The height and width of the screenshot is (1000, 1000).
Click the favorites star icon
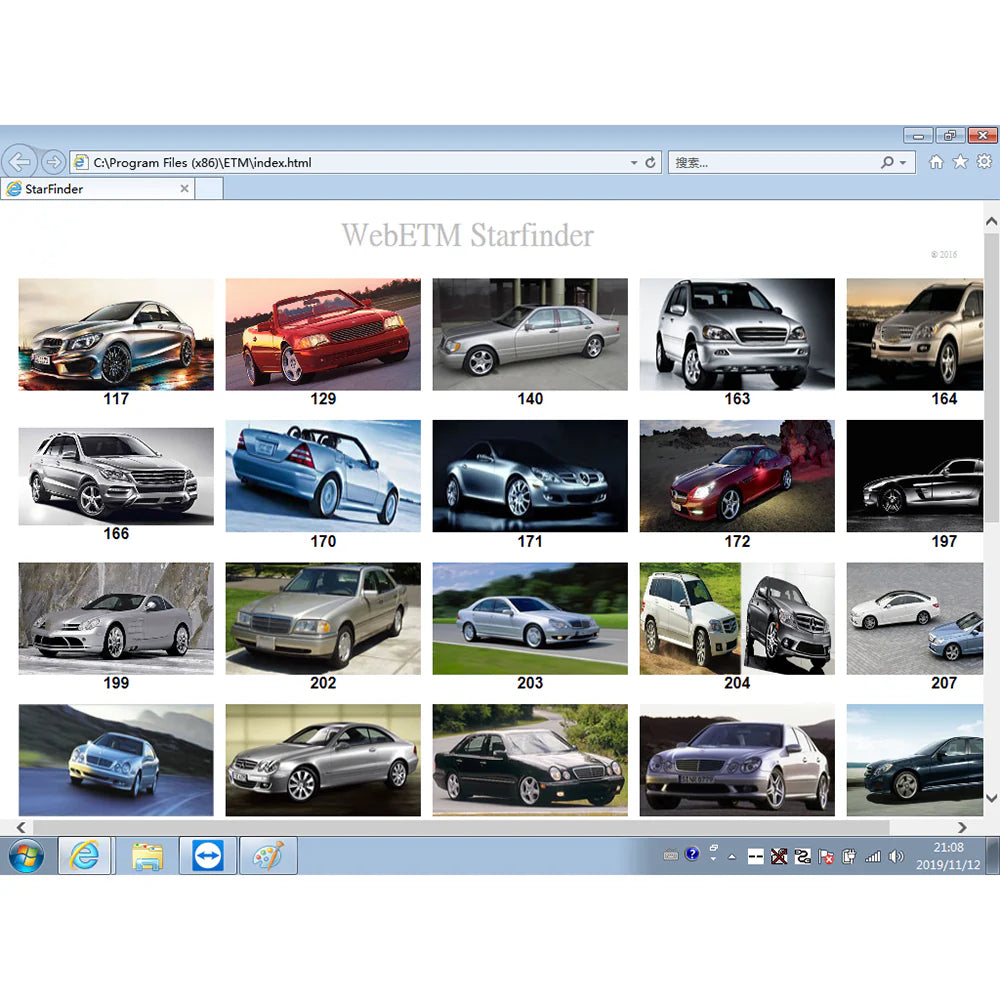(959, 161)
